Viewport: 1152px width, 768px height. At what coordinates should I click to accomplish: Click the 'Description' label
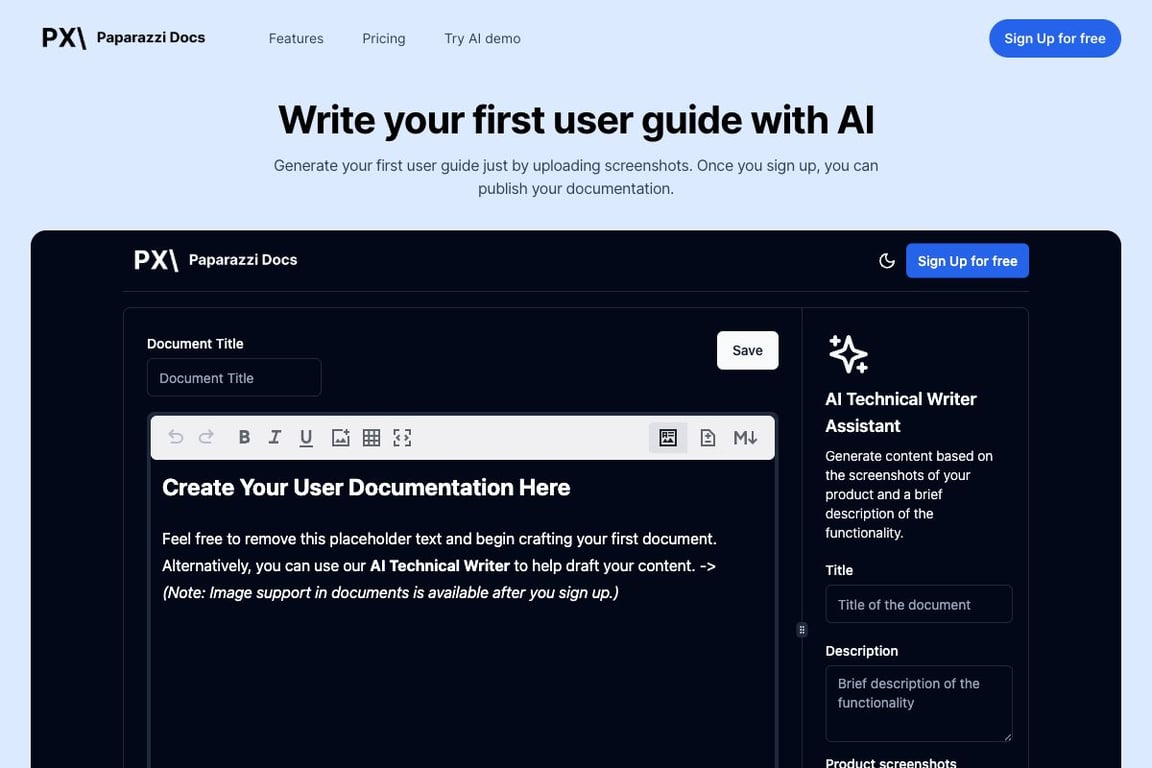tap(861, 651)
